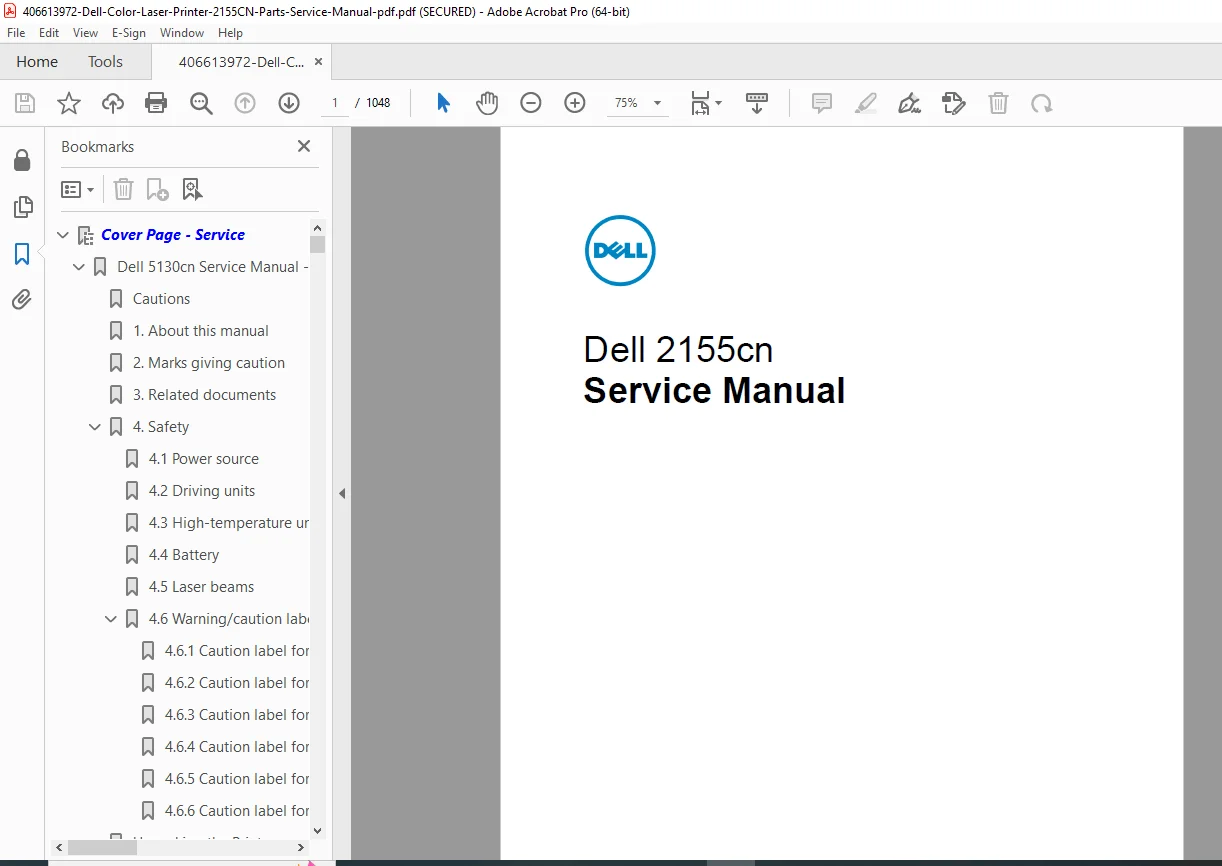Click the page number input field

(x=335, y=103)
